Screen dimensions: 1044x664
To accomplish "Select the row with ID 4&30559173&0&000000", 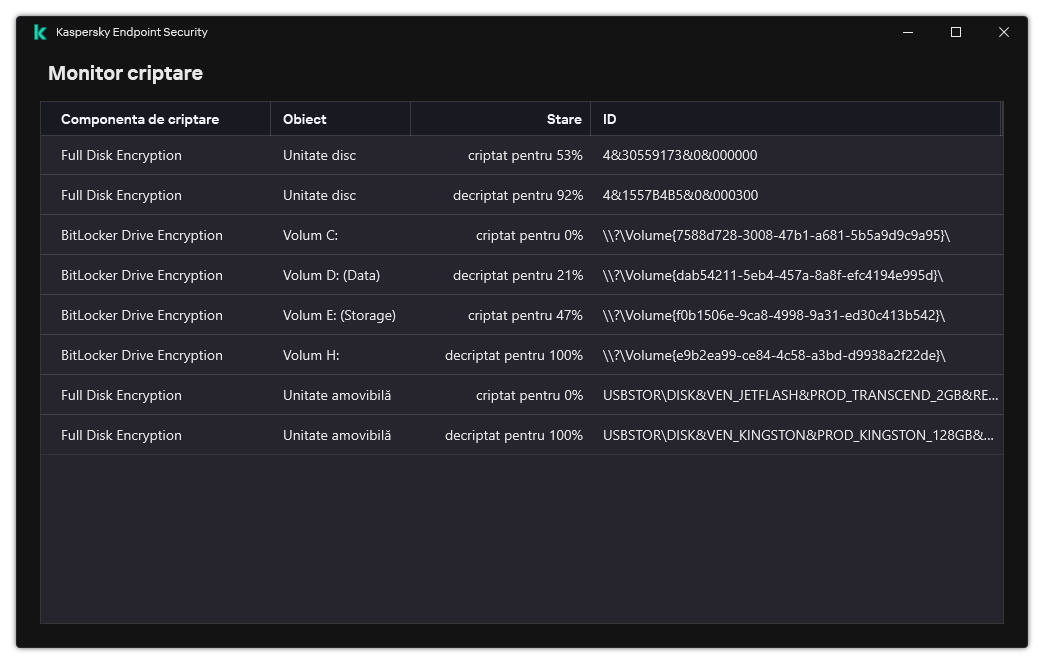I will 680,155.
